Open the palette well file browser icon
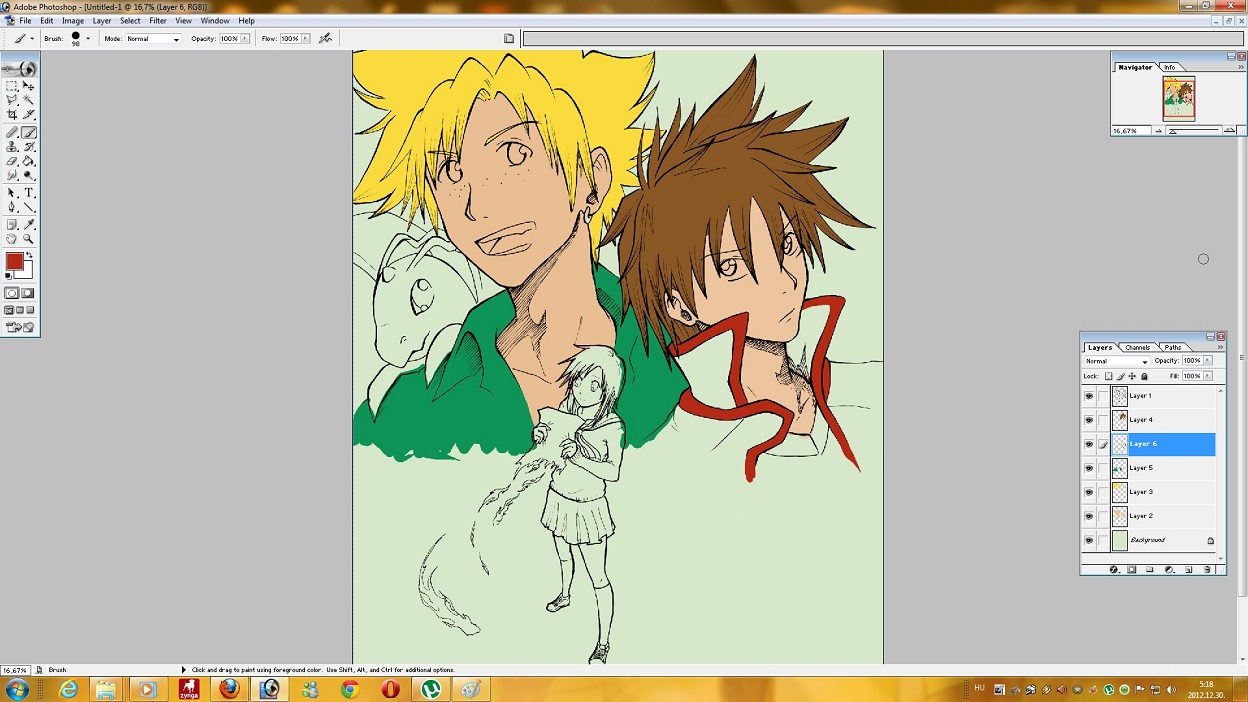1248x702 pixels. point(509,38)
